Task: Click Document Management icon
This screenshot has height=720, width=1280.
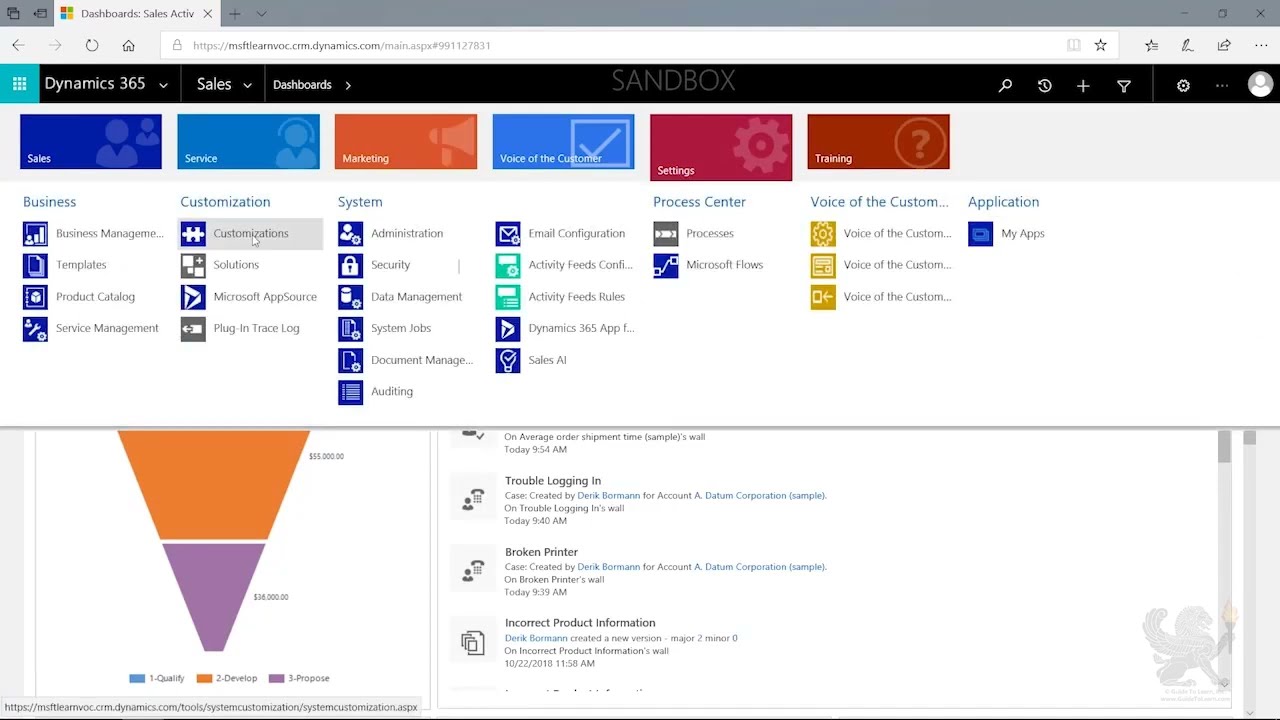Action: tap(351, 360)
